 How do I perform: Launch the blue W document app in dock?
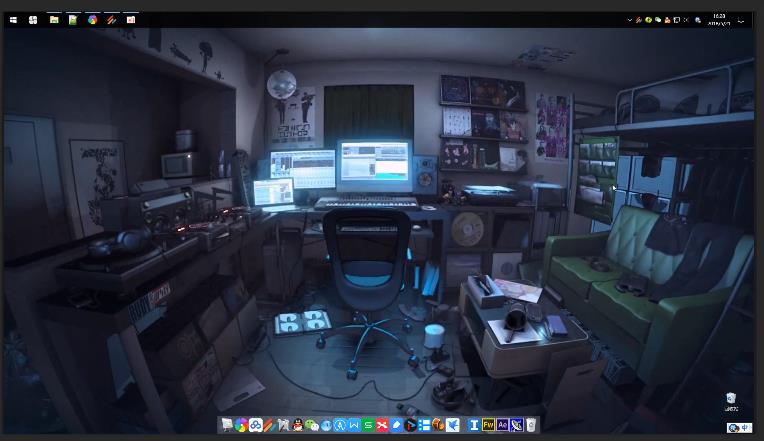coord(354,425)
